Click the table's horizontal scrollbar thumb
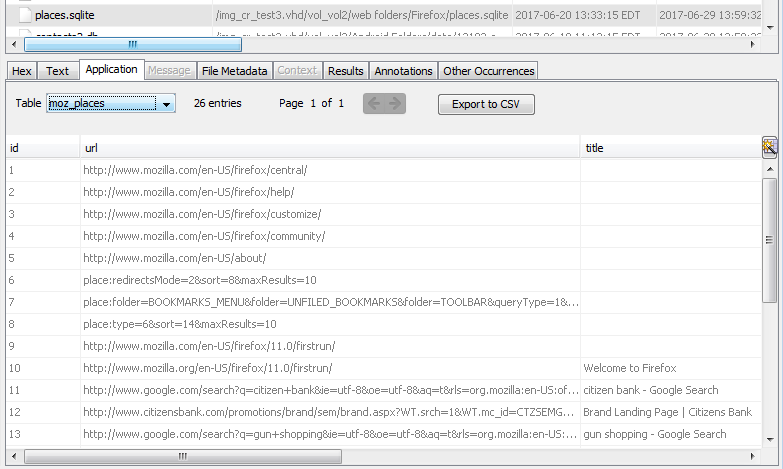Screen dimensions: 783x469 click(183, 456)
